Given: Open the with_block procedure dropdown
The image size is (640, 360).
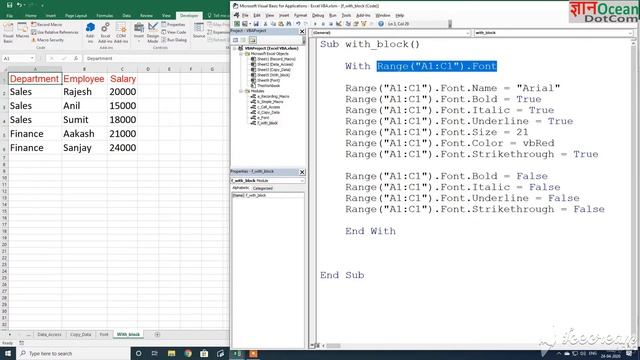Looking at the screenshot, I should [630, 33].
